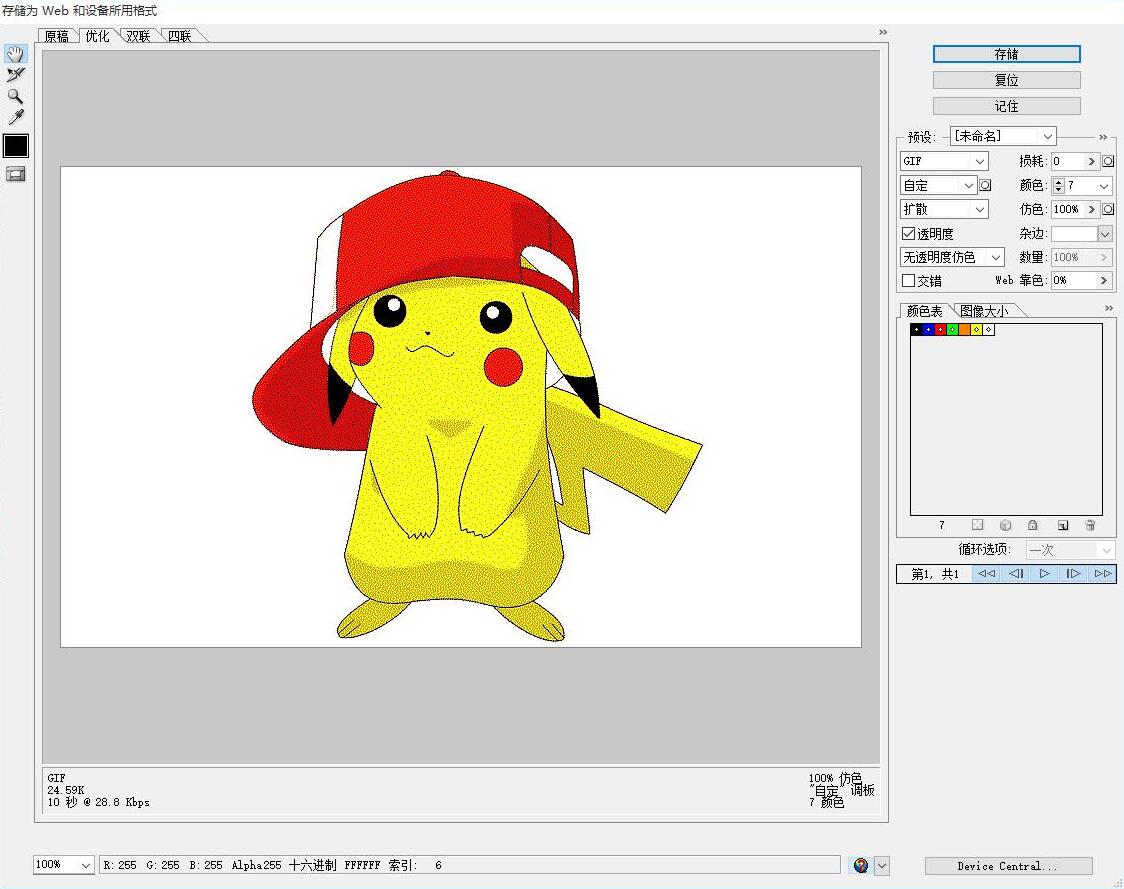Click the 存储 save button
1124x889 pixels.
[1006, 54]
